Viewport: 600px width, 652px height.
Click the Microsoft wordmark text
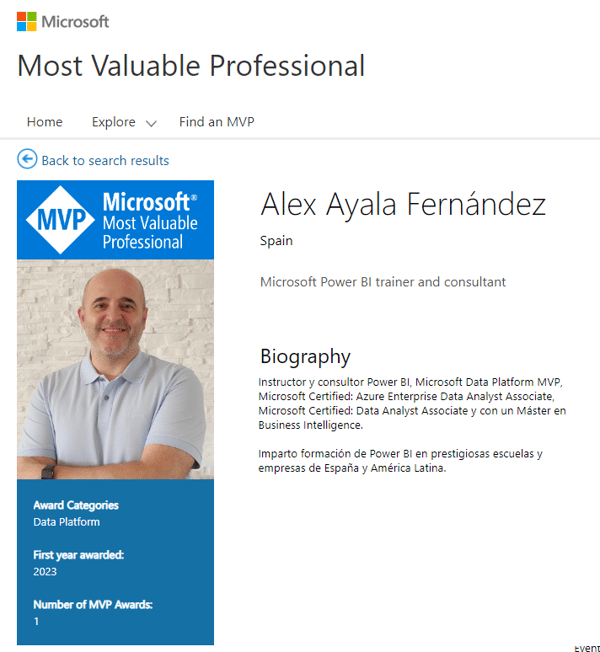pyautogui.click(x=75, y=22)
